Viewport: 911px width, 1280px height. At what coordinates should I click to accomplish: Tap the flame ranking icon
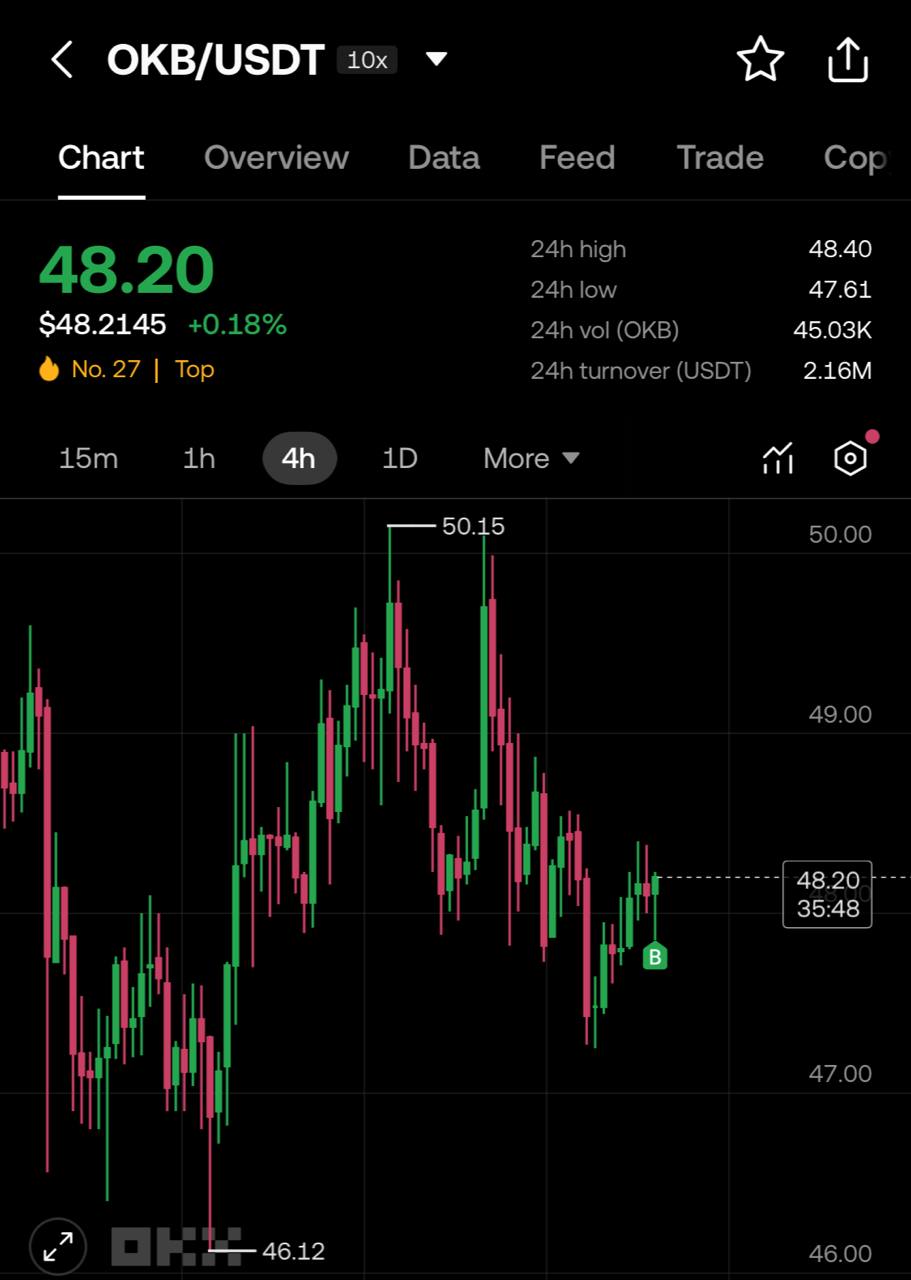[x=49, y=369]
